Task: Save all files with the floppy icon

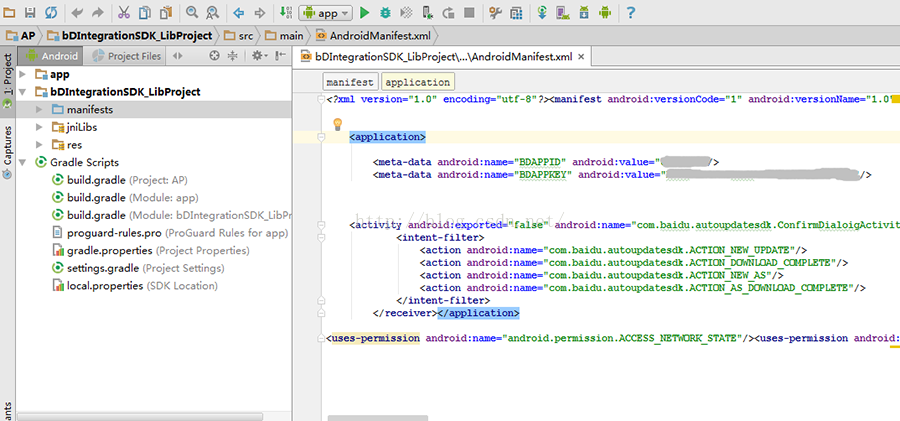Action: [x=30, y=12]
